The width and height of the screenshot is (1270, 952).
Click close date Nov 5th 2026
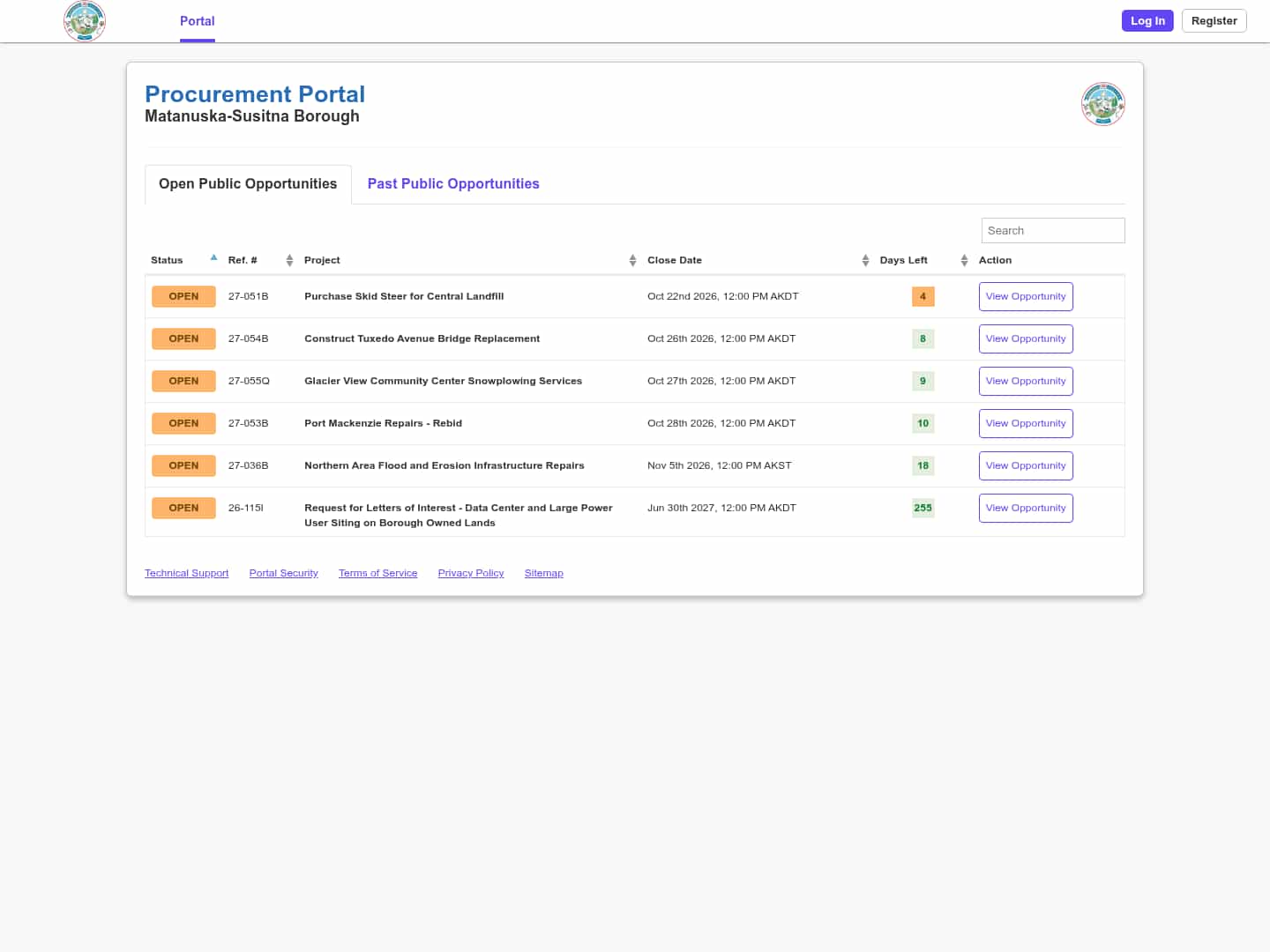pyautogui.click(x=719, y=465)
